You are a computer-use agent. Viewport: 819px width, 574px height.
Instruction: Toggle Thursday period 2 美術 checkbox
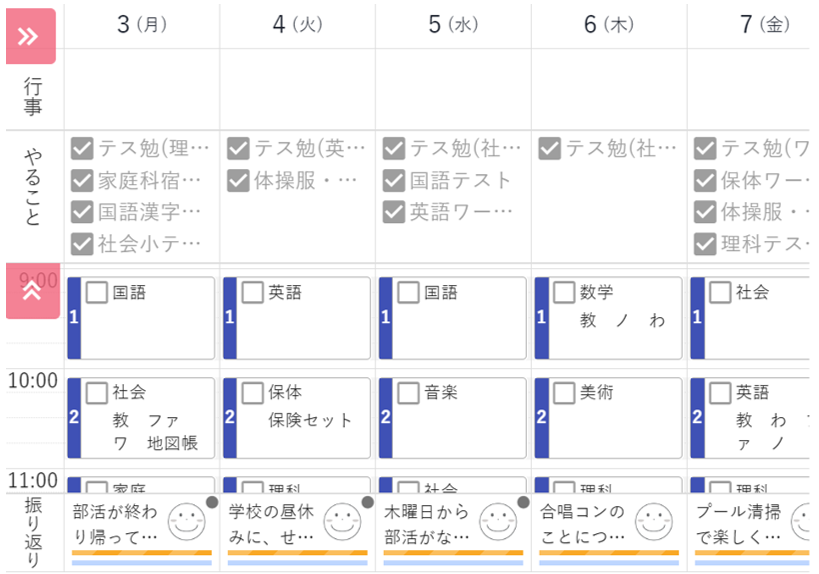pyautogui.click(x=564, y=393)
